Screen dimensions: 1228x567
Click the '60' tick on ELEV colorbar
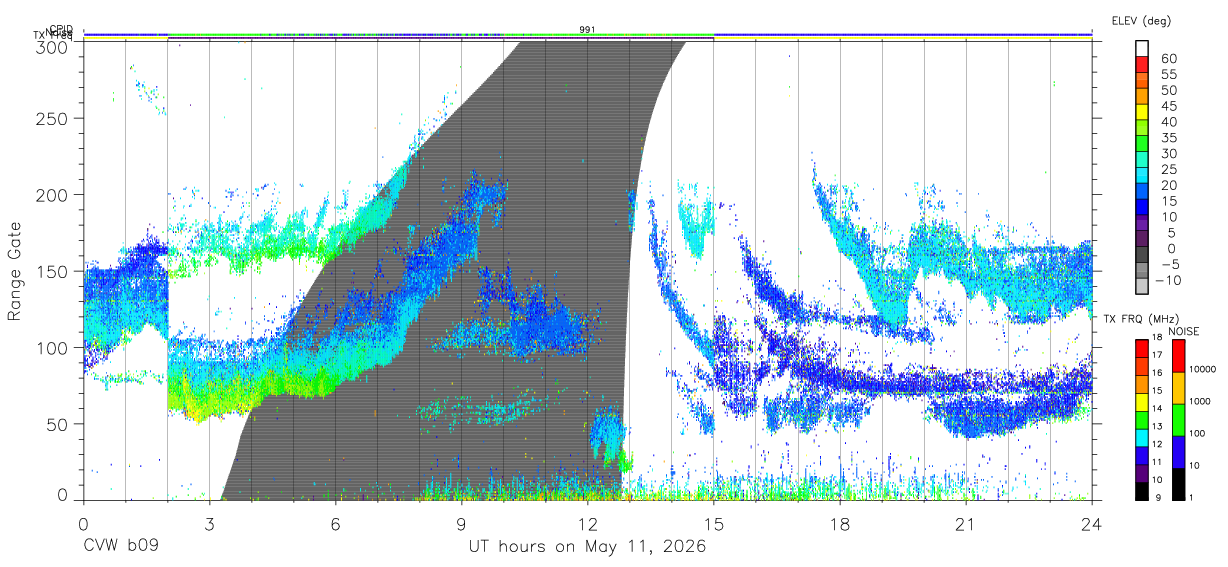1168,59
